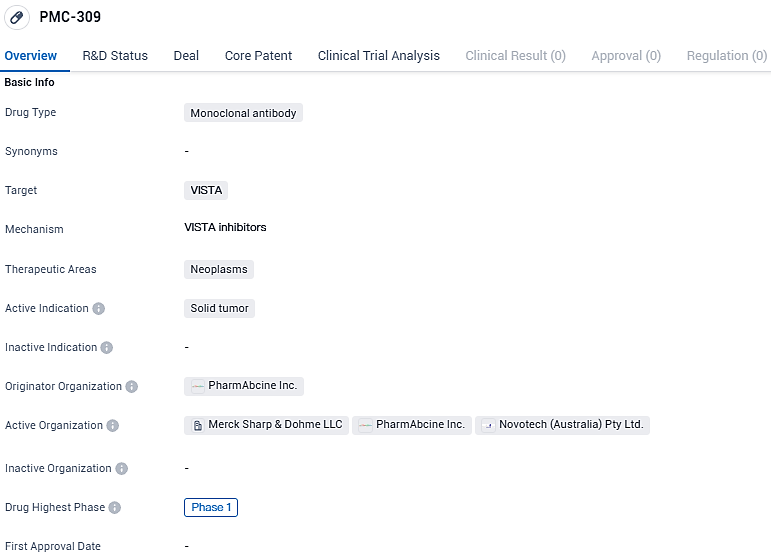
Task: Click info icon beside Drug Highest Phase
Action: click(x=115, y=508)
